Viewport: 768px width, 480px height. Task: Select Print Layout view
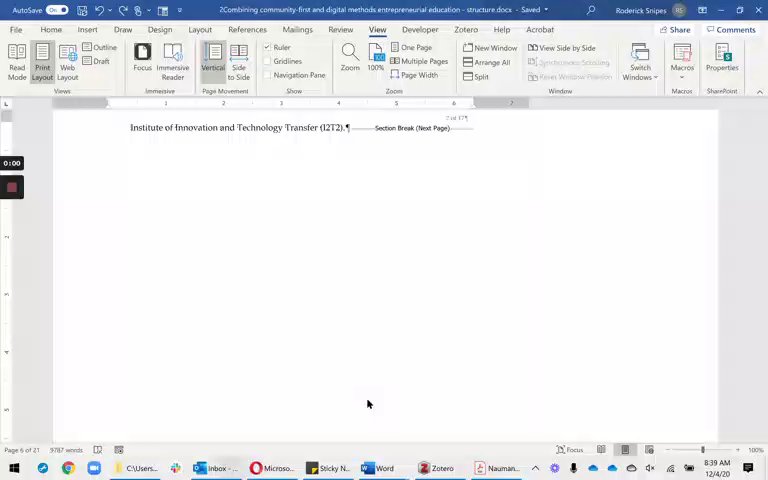(x=42, y=62)
